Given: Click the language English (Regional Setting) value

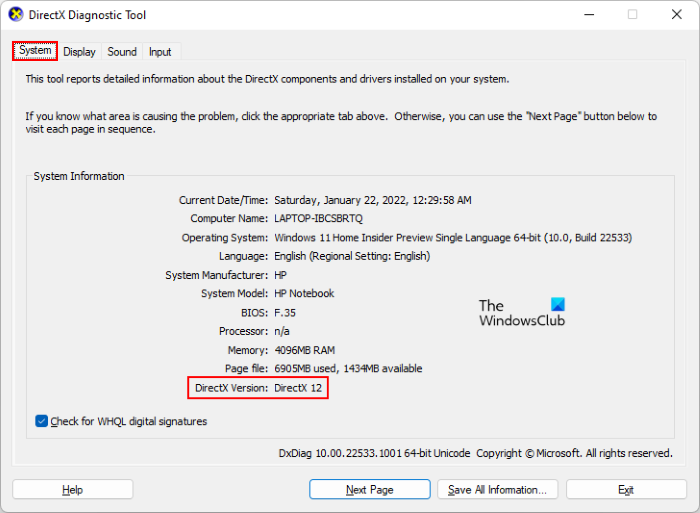Looking at the screenshot, I should (x=352, y=256).
